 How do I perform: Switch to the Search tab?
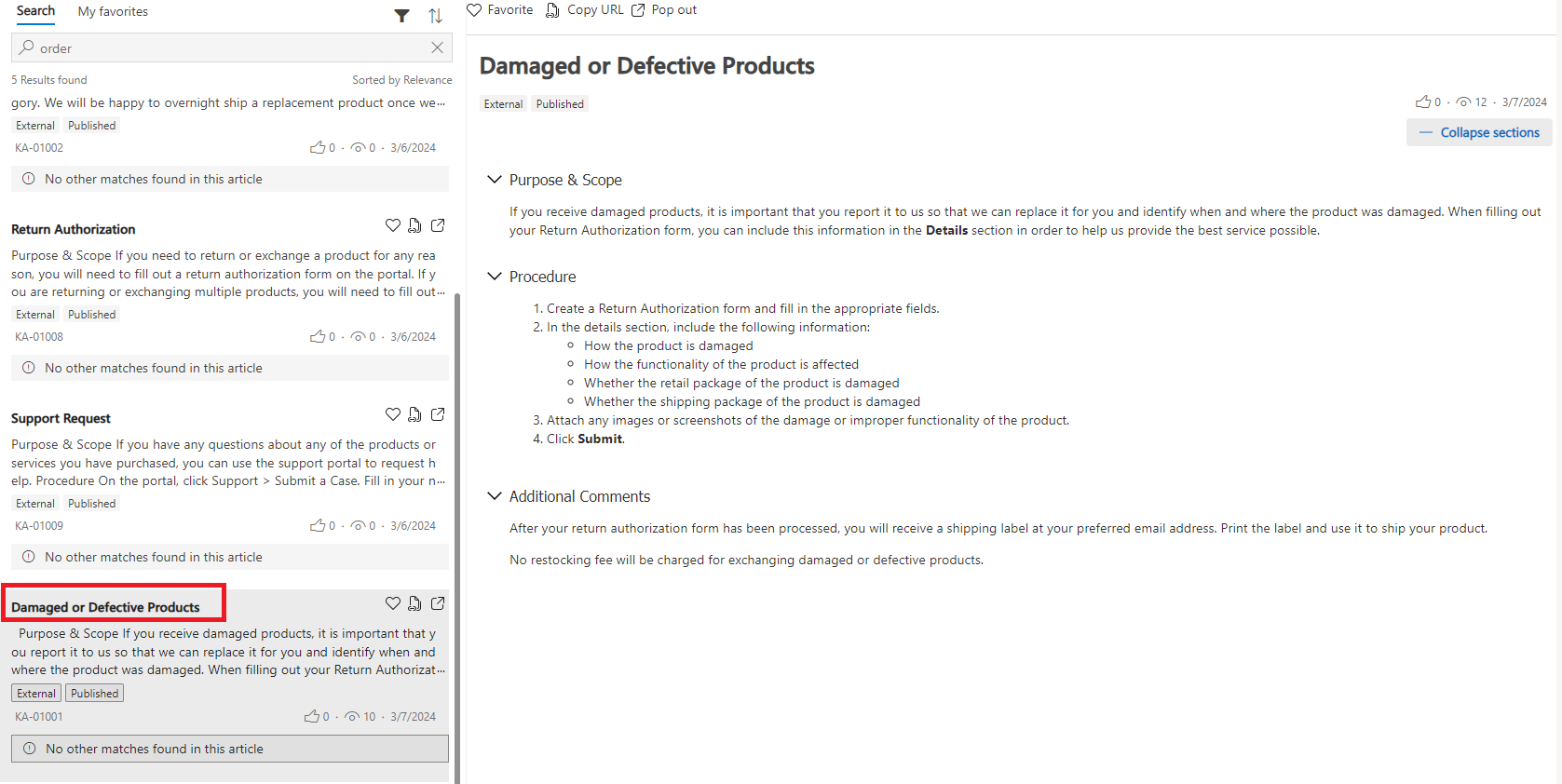(x=35, y=11)
